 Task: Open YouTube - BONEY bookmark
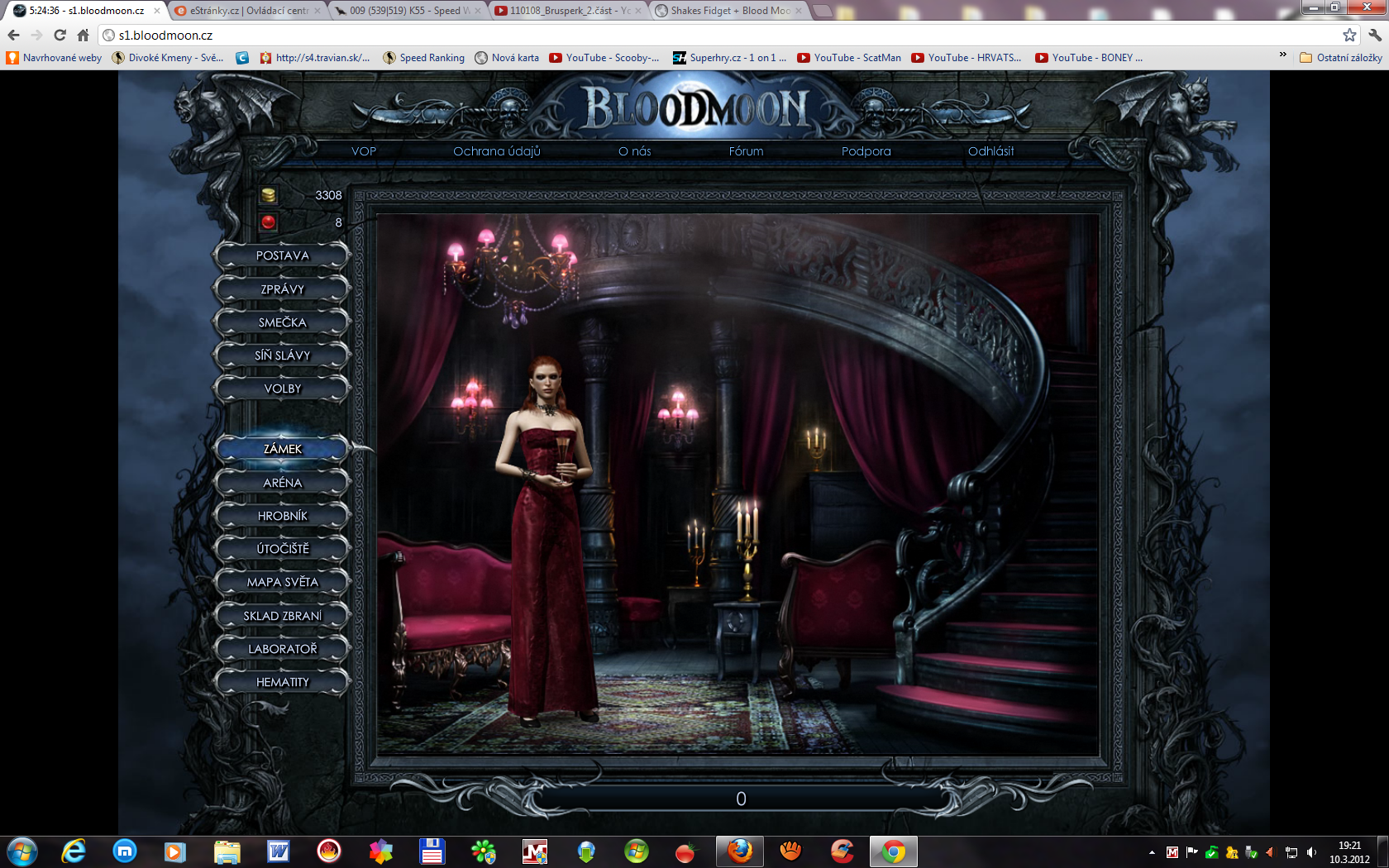1089,58
